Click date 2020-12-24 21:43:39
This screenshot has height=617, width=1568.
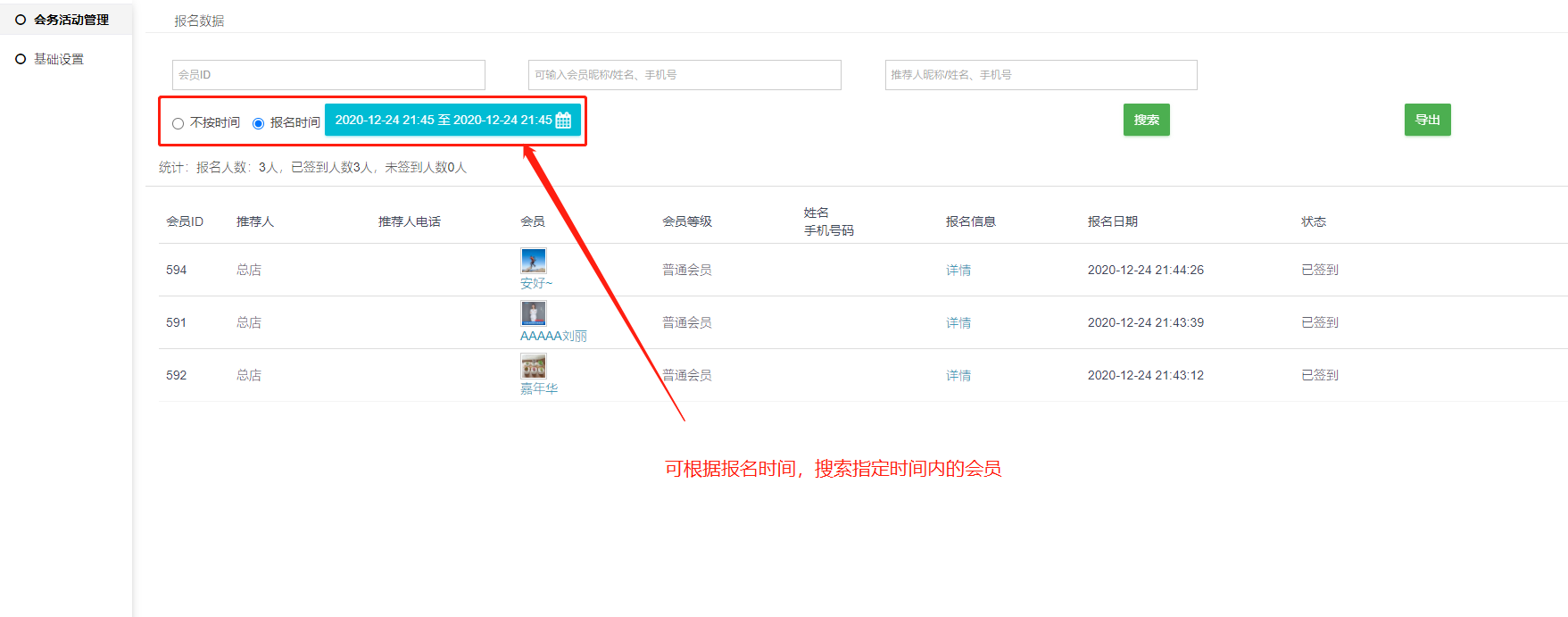(x=1146, y=322)
